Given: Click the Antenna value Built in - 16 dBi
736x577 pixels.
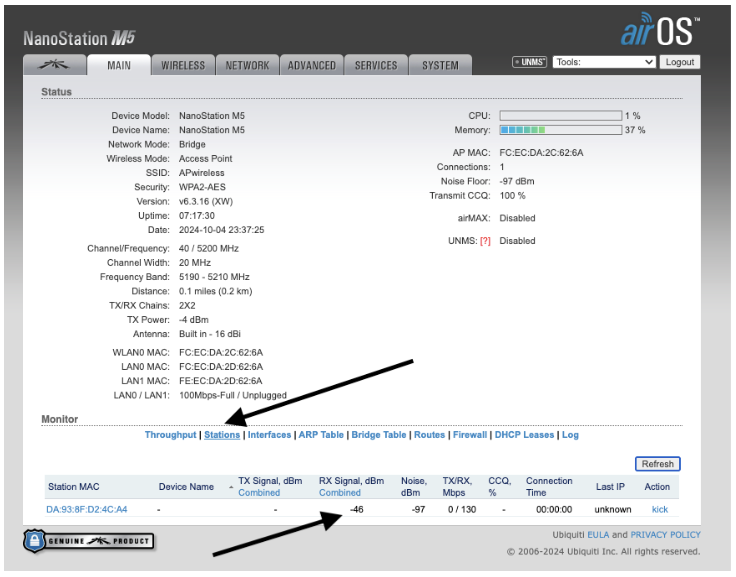Looking at the screenshot, I should 210,334.
